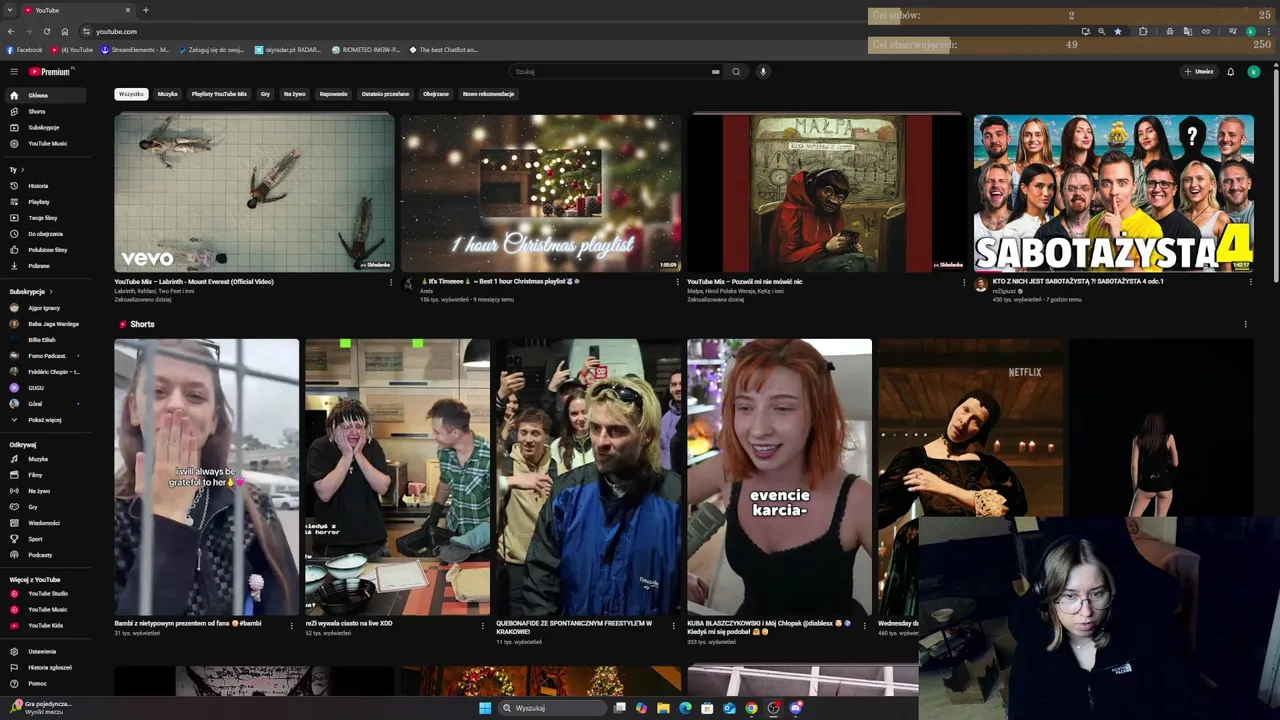Open Do obejrzenia watch later
Screen dimensions: 1280x720
pyautogui.click(x=46, y=234)
